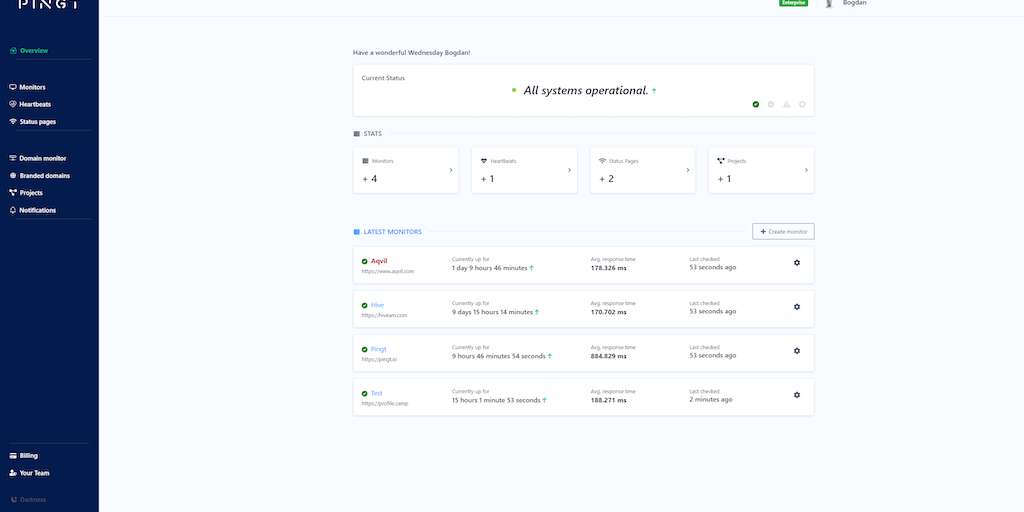Click the warning triangle status icon
Viewport: 1024px width, 512px height.
[x=786, y=104]
